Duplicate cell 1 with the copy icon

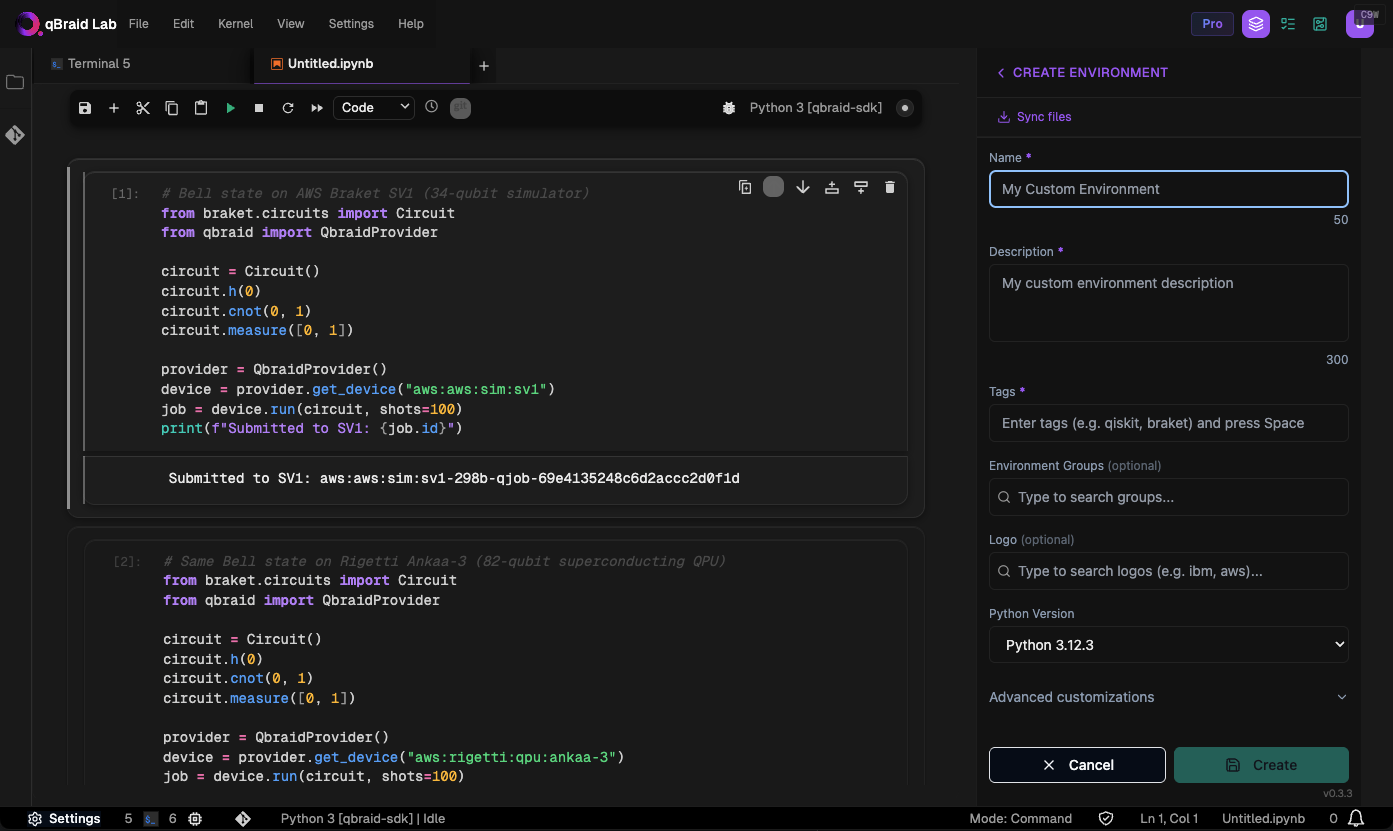(x=745, y=187)
